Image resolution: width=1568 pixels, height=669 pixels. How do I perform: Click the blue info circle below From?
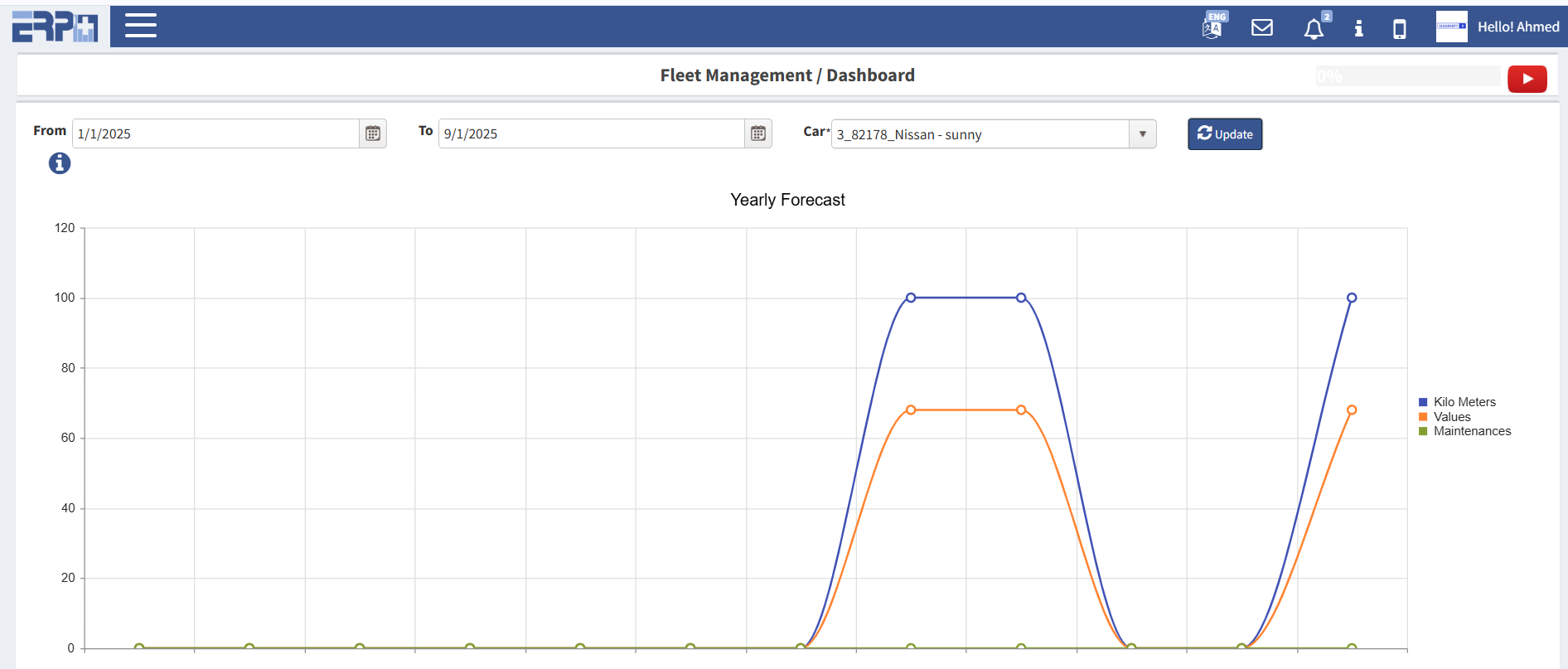tap(60, 163)
